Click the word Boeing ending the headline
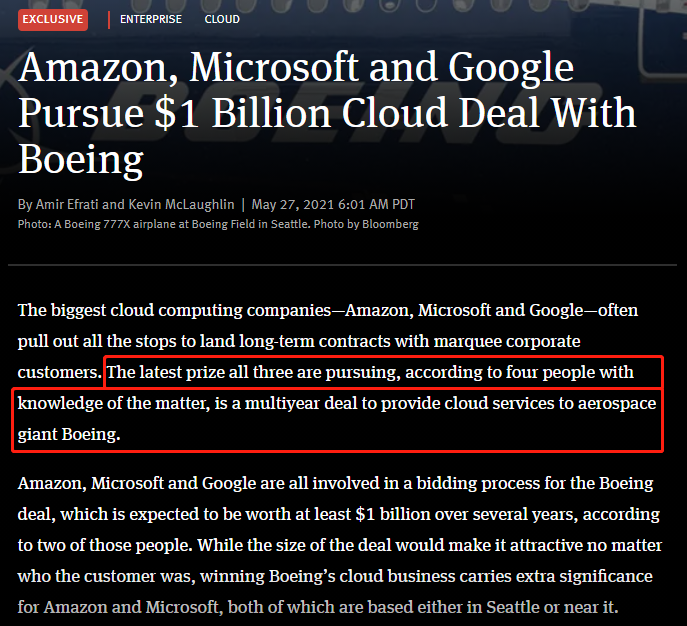This screenshot has width=687, height=626. 81,159
